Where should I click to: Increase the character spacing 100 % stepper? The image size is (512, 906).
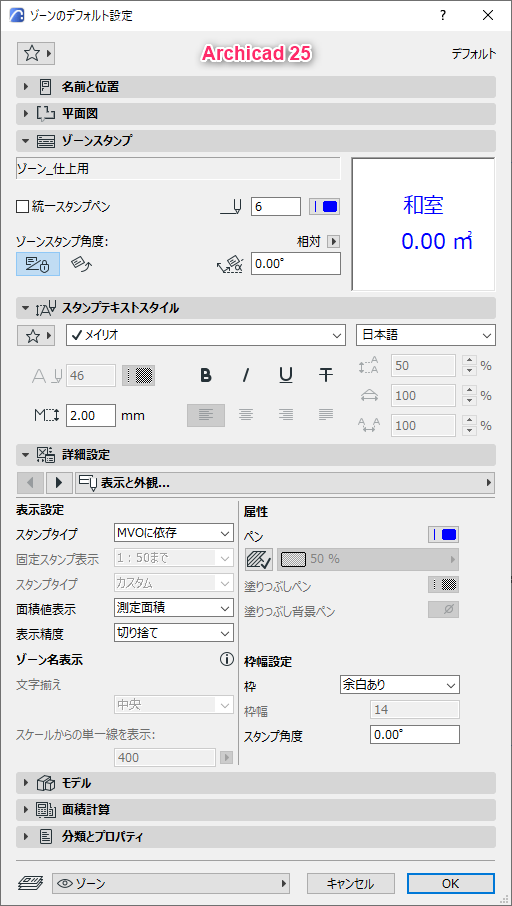[x=470, y=421]
